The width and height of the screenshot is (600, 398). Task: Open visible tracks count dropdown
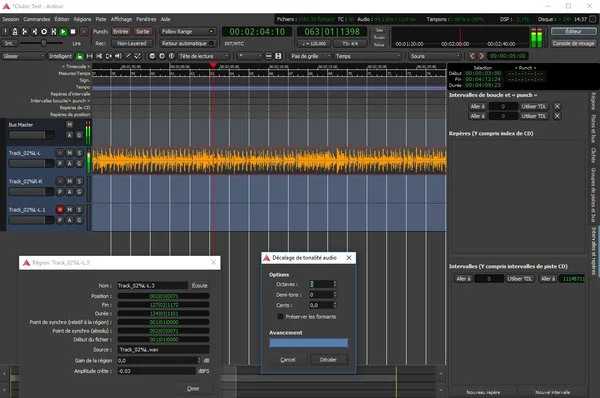click(x=249, y=56)
